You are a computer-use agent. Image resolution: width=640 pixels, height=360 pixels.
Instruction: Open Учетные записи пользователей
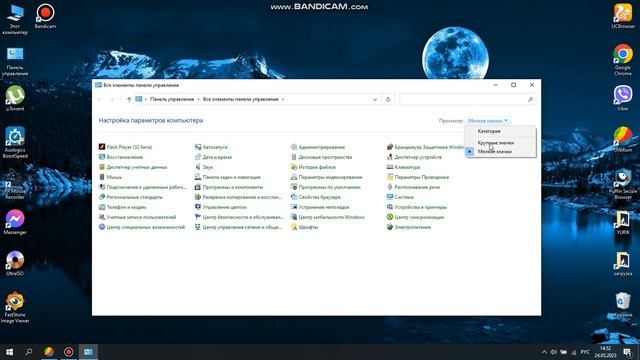pyautogui.click(x=138, y=217)
